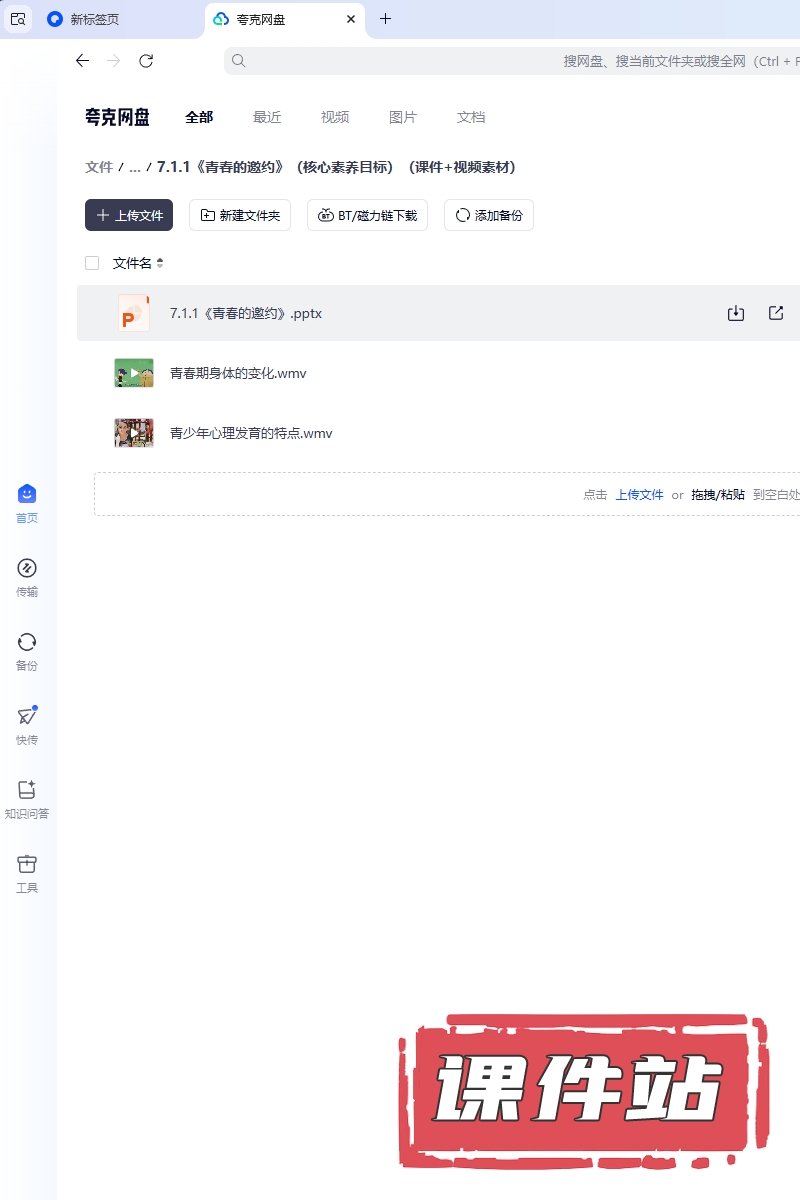Click the 新建文件夹 button

click(240, 215)
